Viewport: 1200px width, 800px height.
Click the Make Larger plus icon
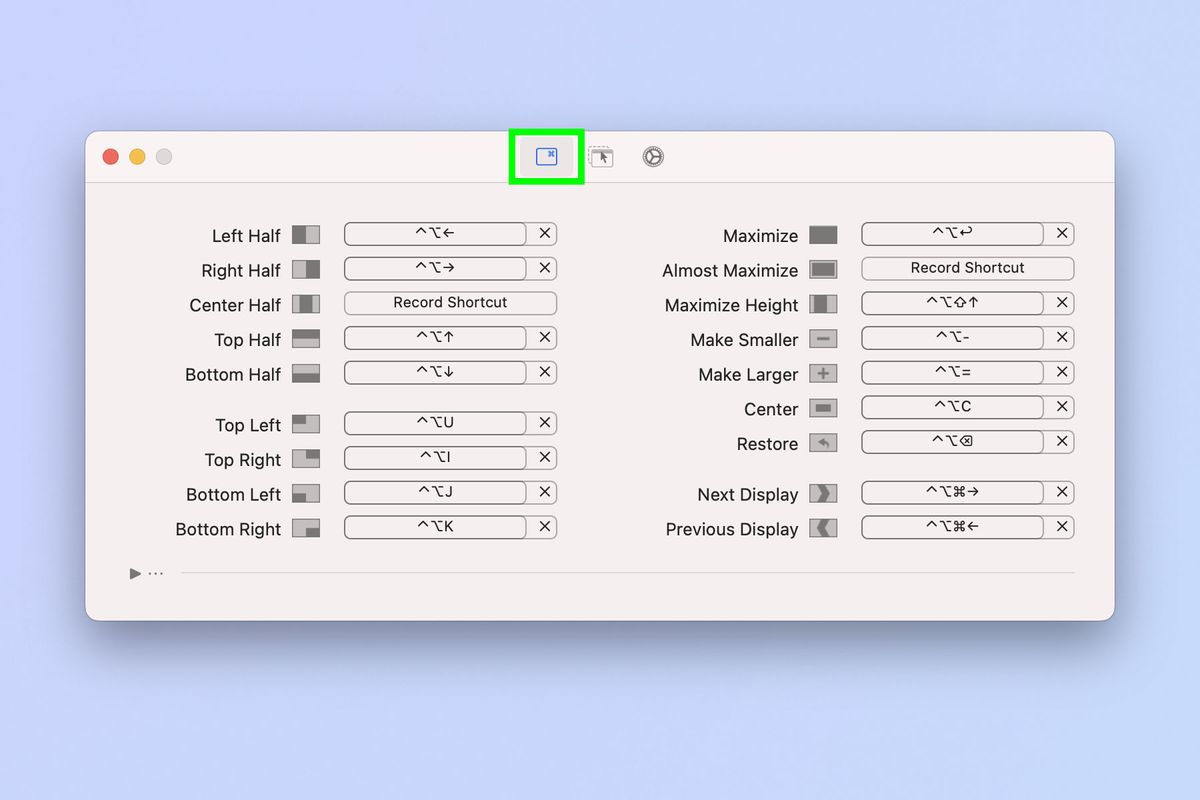823,374
